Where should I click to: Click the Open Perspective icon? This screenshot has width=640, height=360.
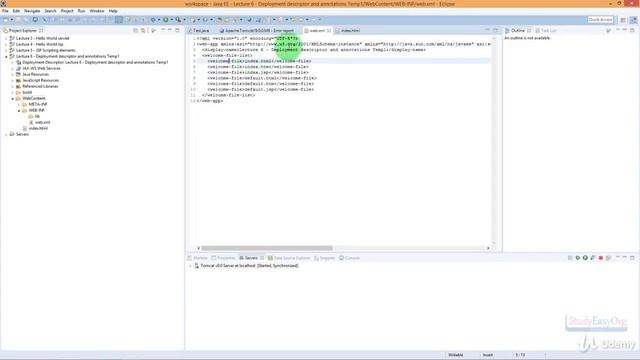click(623, 20)
